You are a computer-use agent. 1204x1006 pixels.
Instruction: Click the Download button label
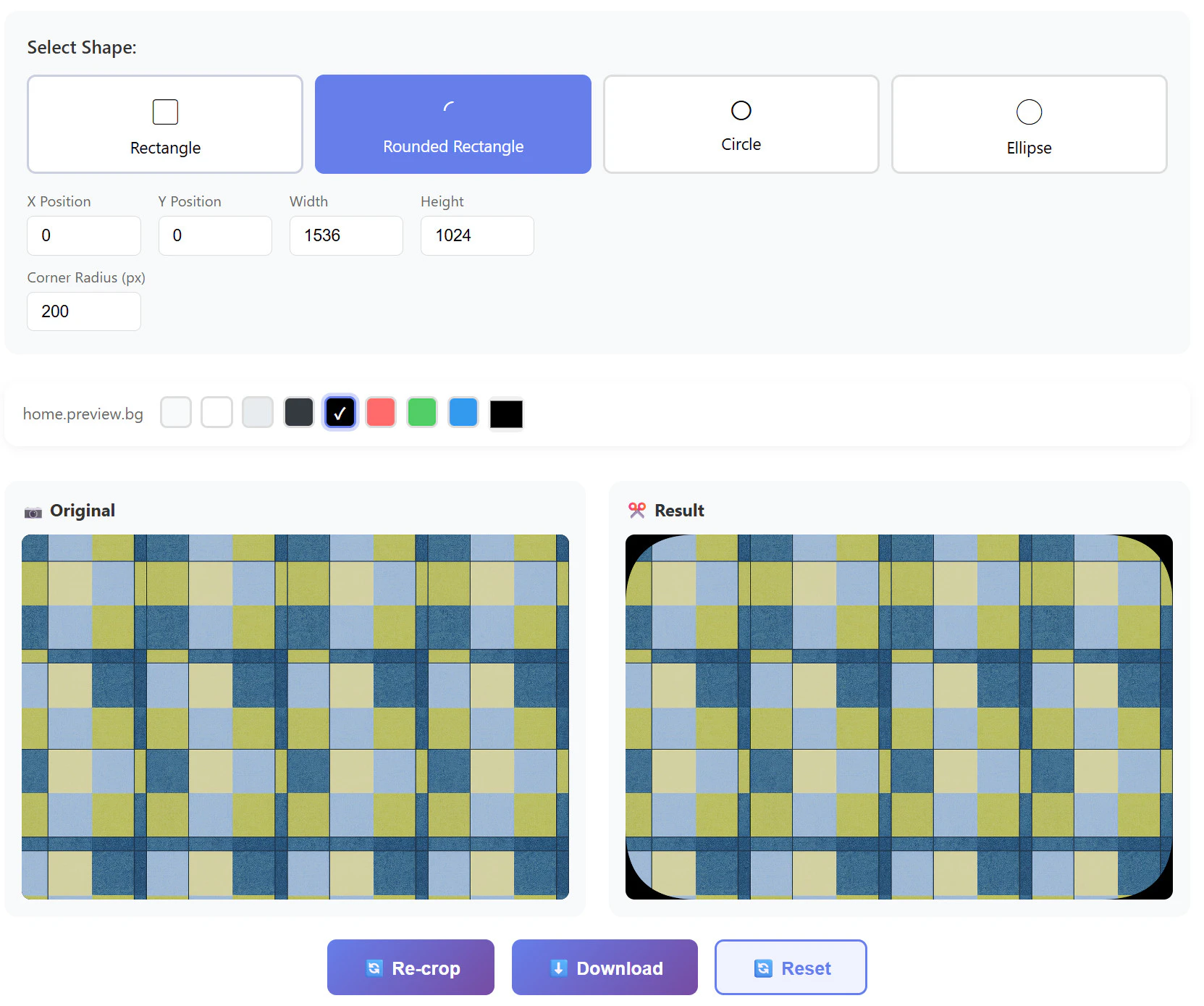(620, 968)
